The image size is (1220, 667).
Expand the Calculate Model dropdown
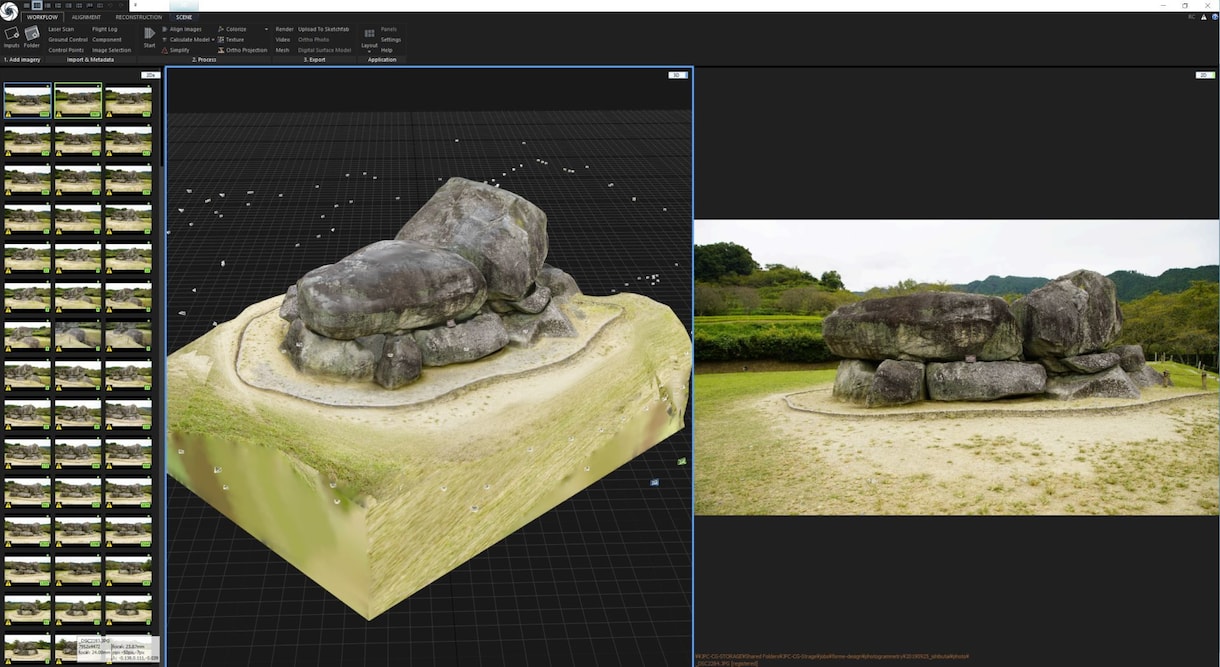213,40
